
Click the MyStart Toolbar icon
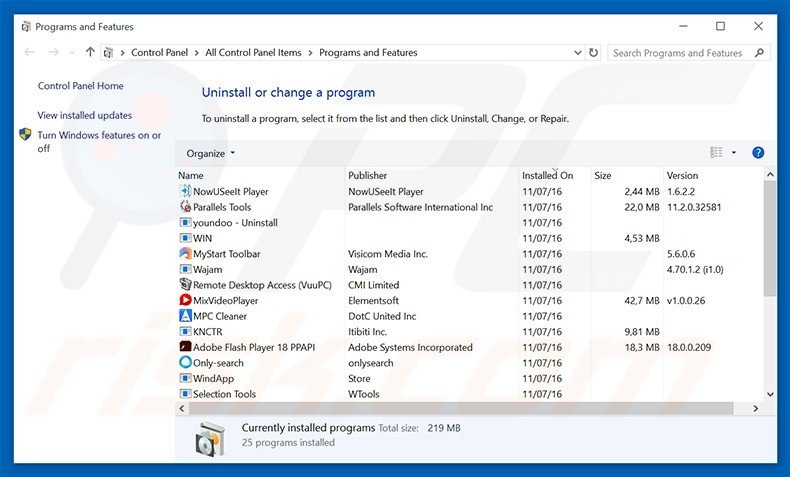pos(185,254)
